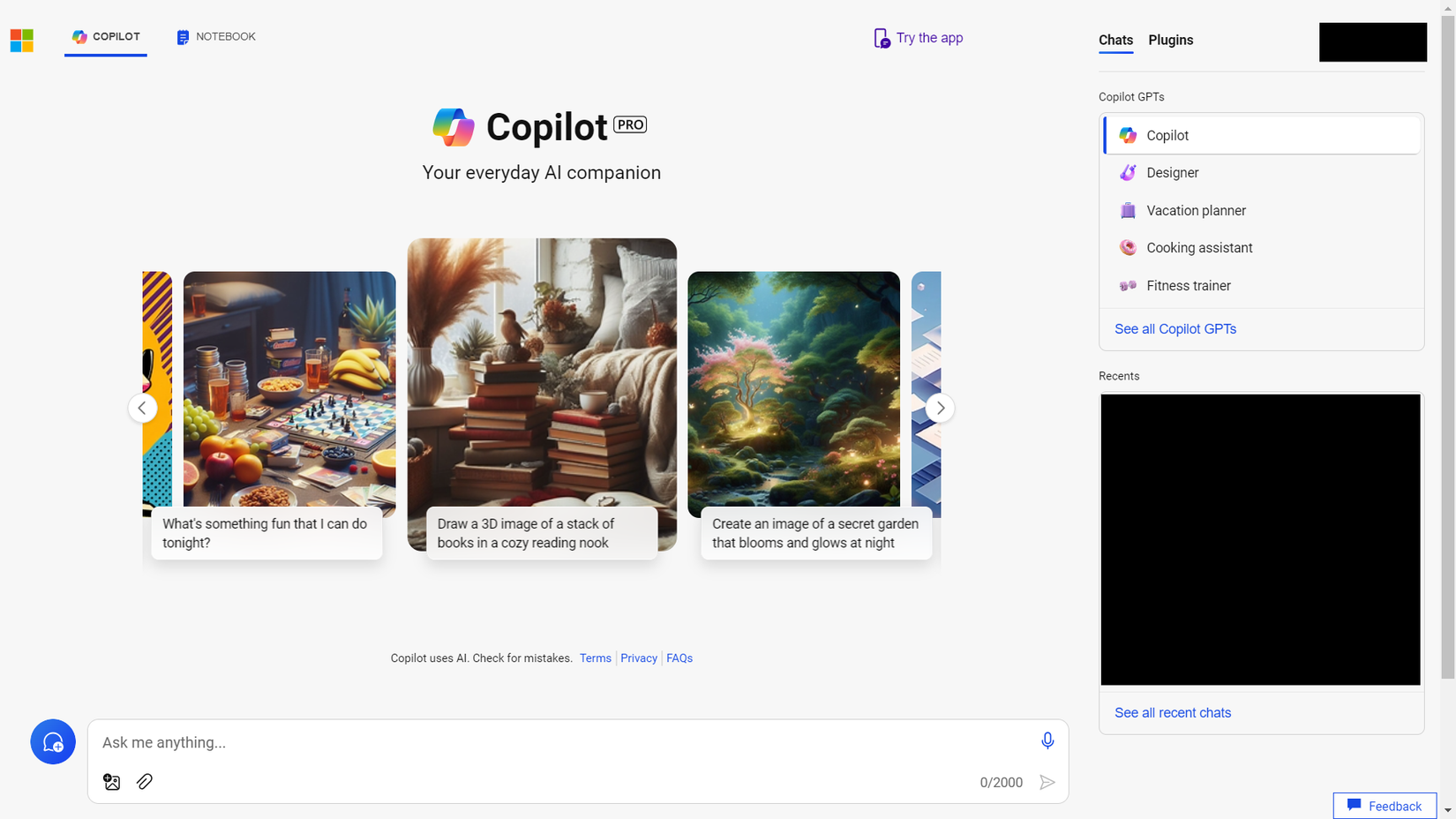This screenshot has height=819, width=1456.
Task: Select the Vacation planner GPT
Action: click(x=1196, y=211)
